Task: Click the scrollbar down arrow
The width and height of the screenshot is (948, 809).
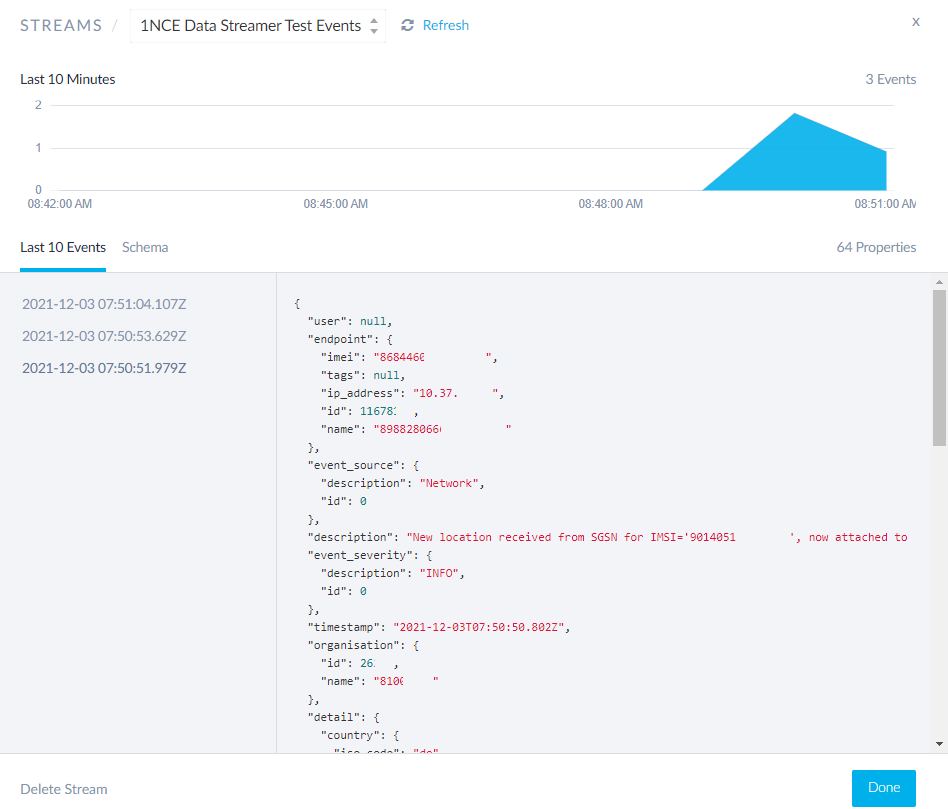Action: tap(939, 744)
